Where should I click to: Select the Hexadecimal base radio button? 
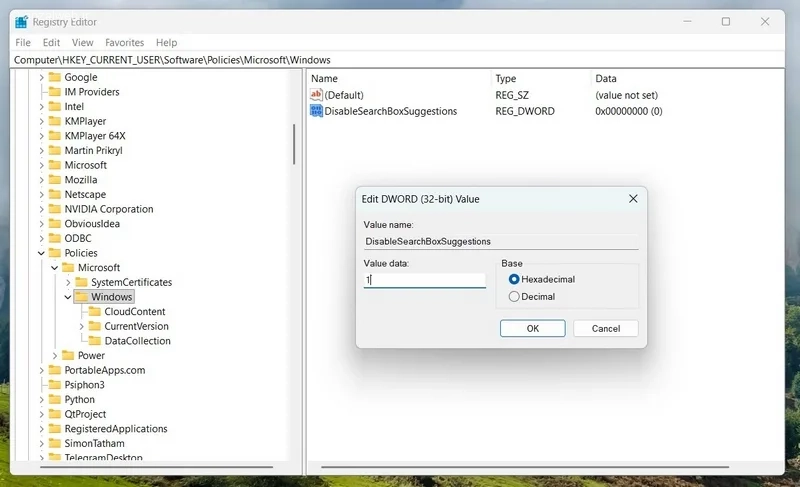[514, 279]
